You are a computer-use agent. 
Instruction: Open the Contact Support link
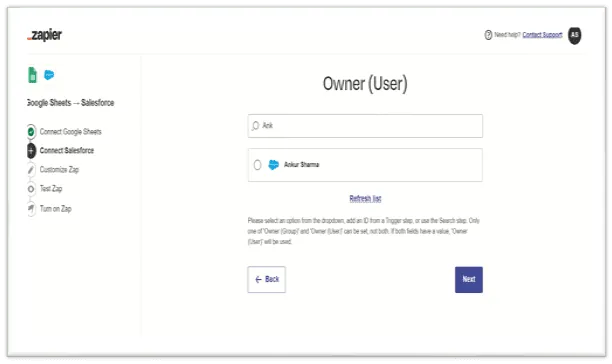click(542, 35)
